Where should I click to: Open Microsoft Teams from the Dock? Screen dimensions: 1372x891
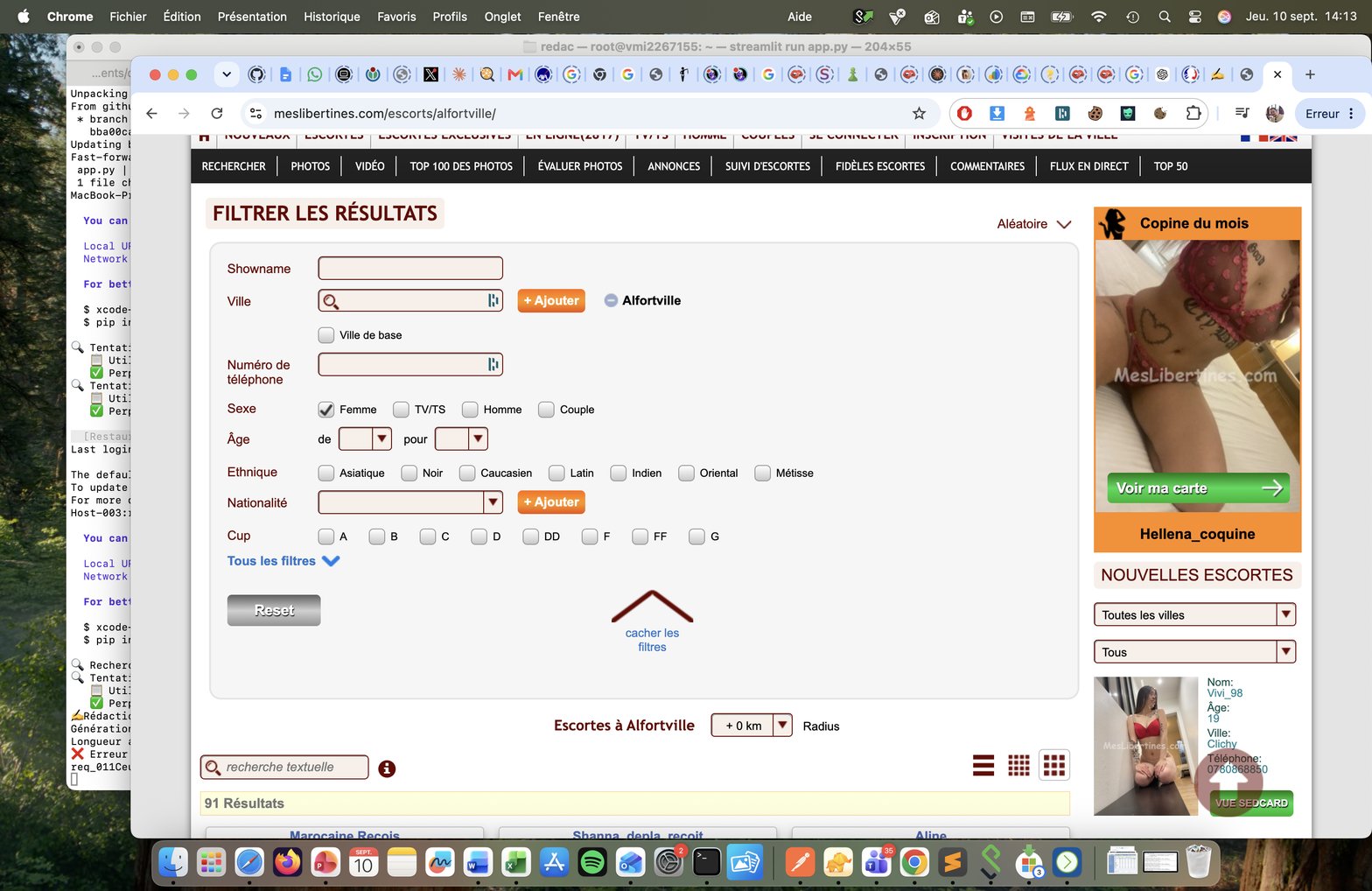coord(876,863)
